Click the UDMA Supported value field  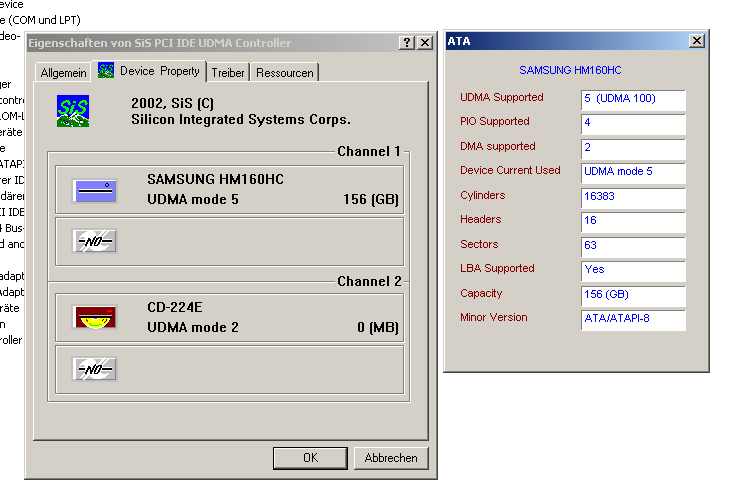click(x=633, y=100)
